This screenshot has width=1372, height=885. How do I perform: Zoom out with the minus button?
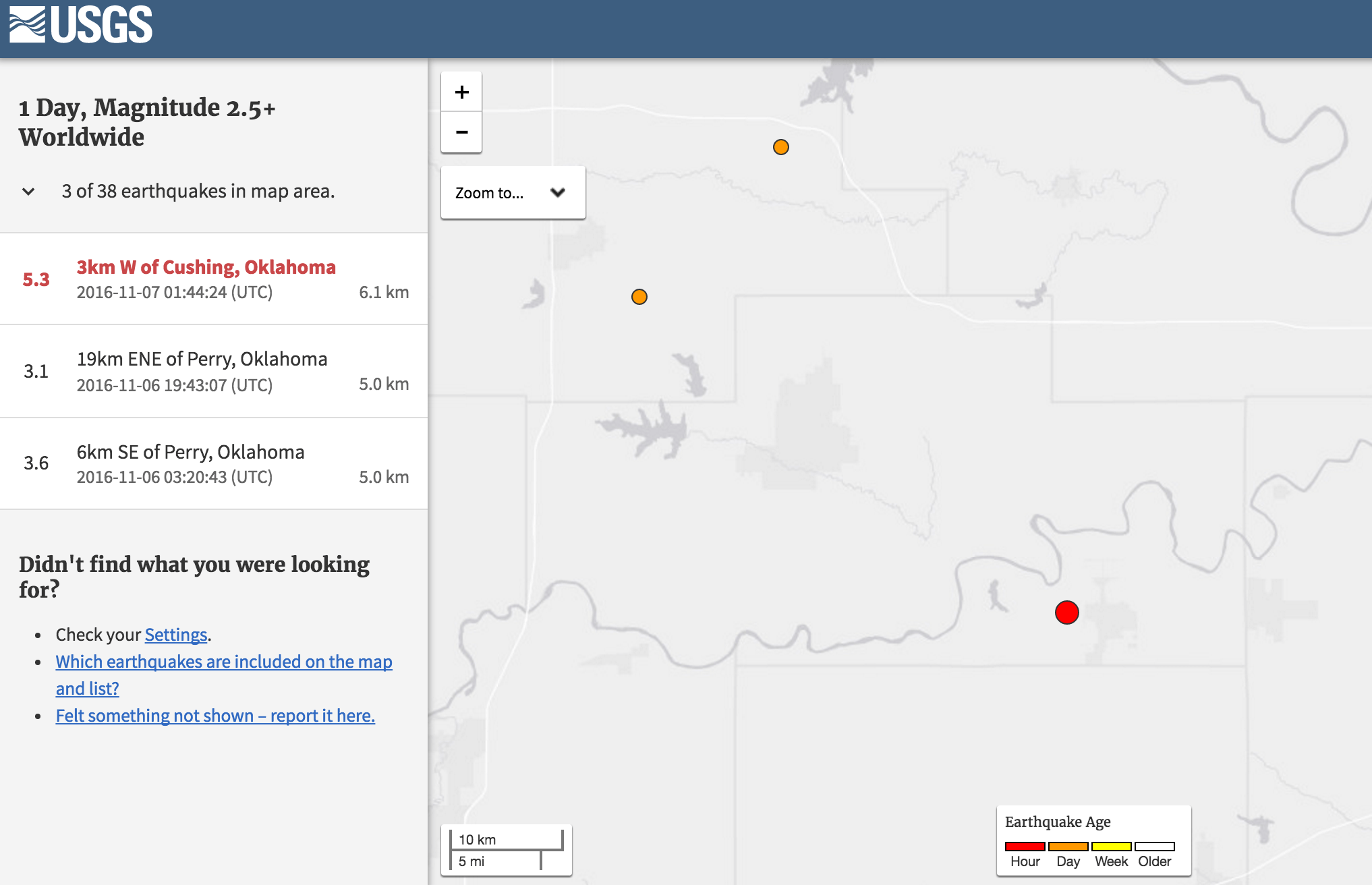coord(461,132)
